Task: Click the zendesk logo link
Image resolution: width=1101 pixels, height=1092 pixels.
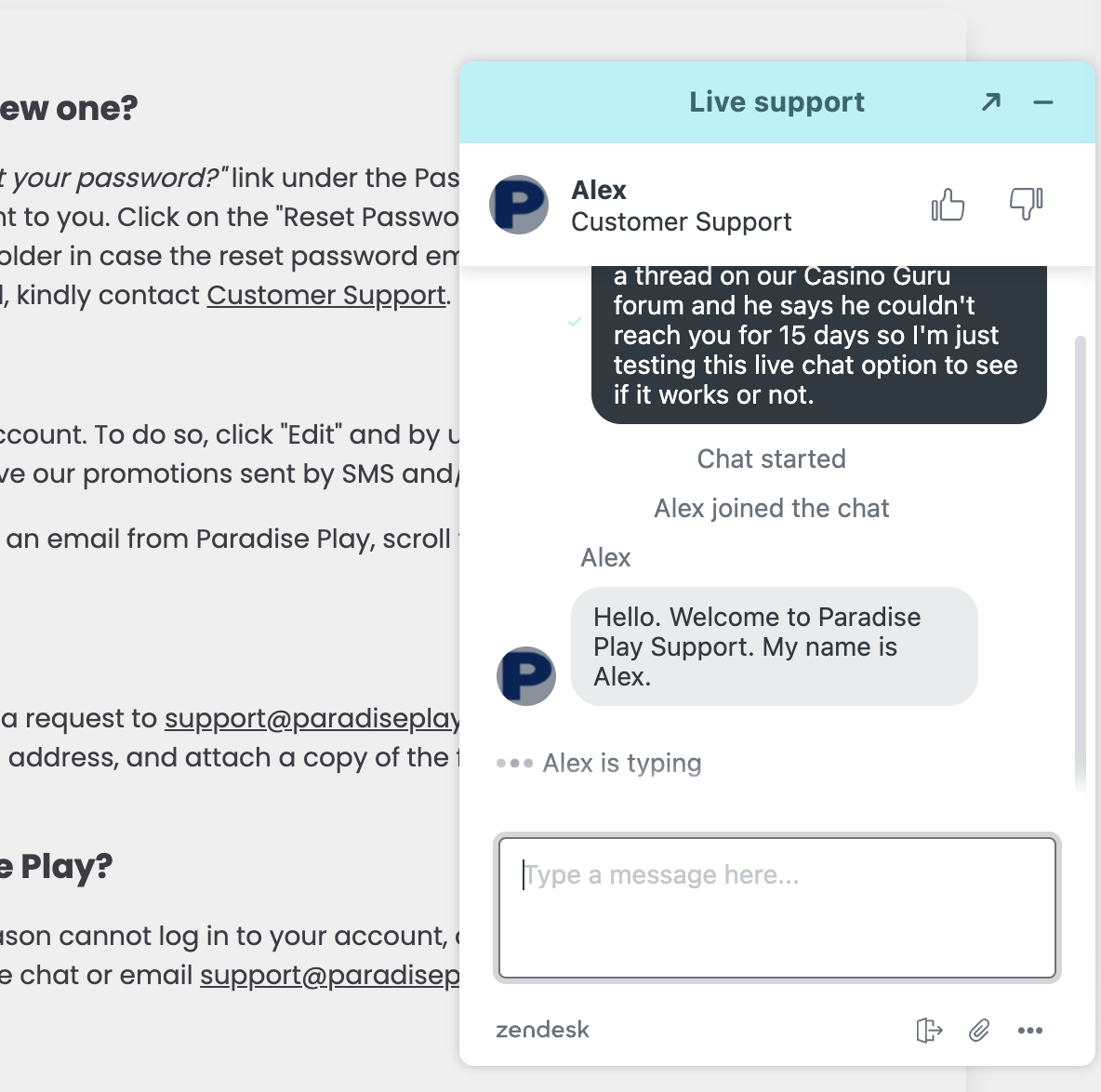Action: 543,1030
